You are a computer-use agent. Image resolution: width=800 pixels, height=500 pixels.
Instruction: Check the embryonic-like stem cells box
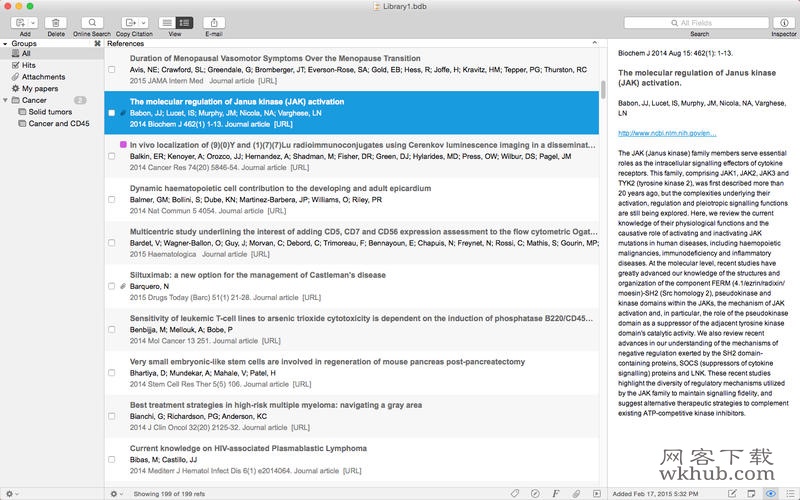(x=112, y=373)
